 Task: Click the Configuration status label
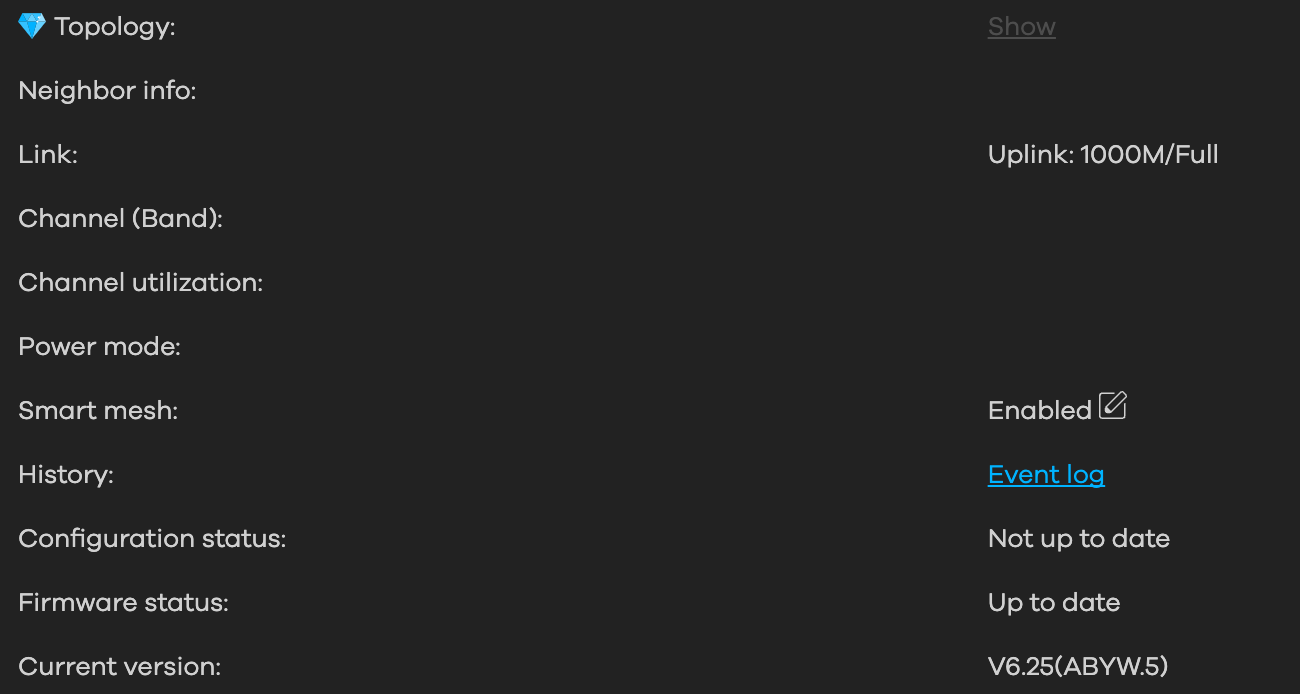[x=153, y=539]
